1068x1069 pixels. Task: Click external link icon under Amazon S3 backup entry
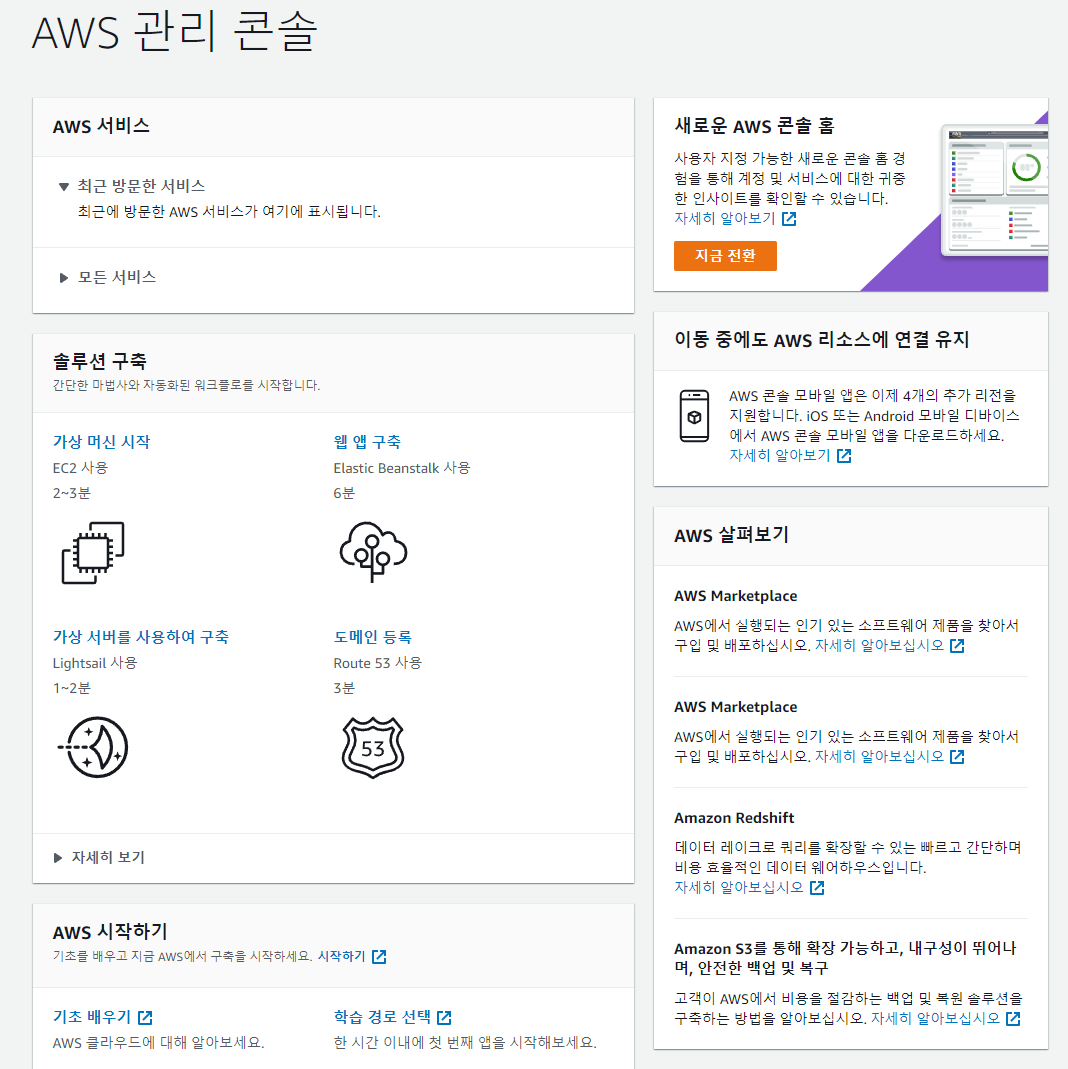coord(1013,1019)
